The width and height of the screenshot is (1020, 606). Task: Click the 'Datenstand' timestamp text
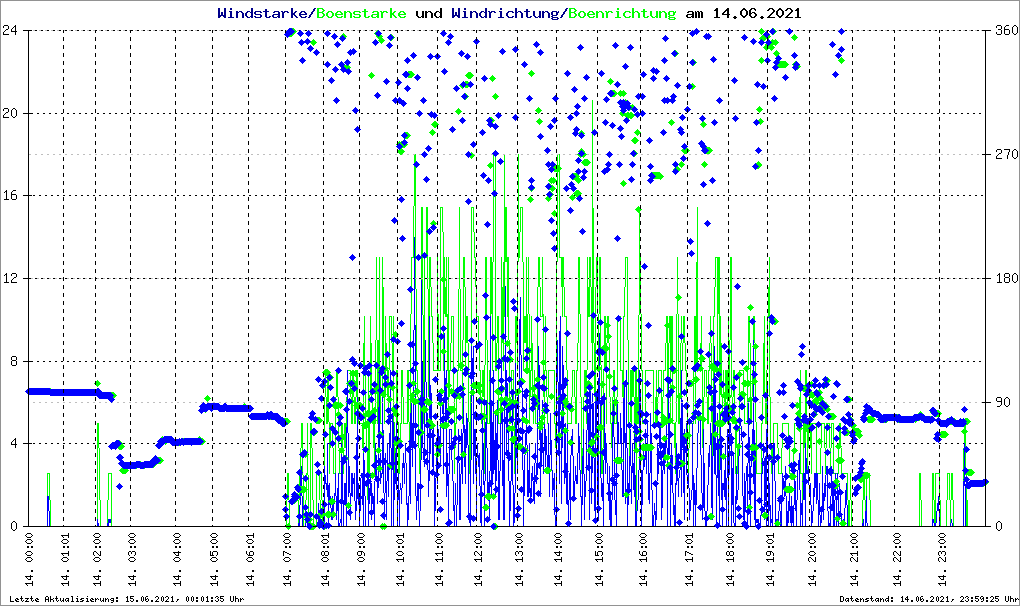pyautogui.click(x=929, y=599)
